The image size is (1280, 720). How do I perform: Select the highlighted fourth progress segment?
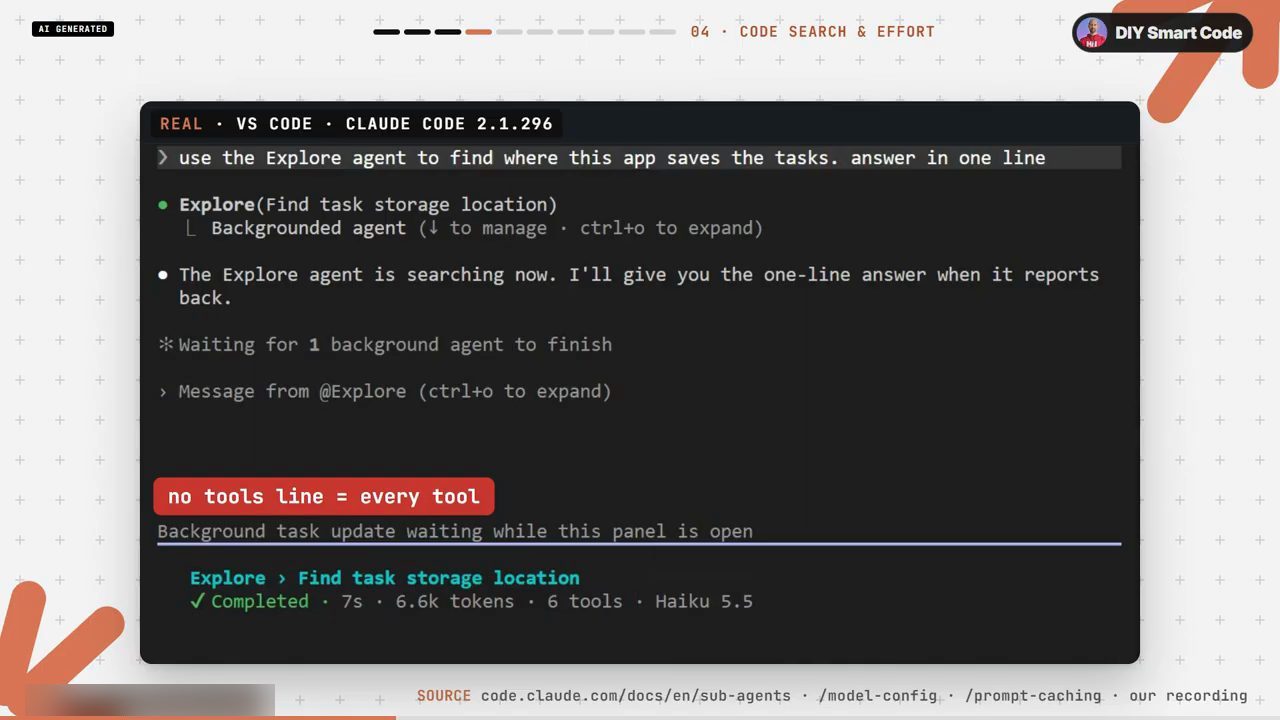478,32
